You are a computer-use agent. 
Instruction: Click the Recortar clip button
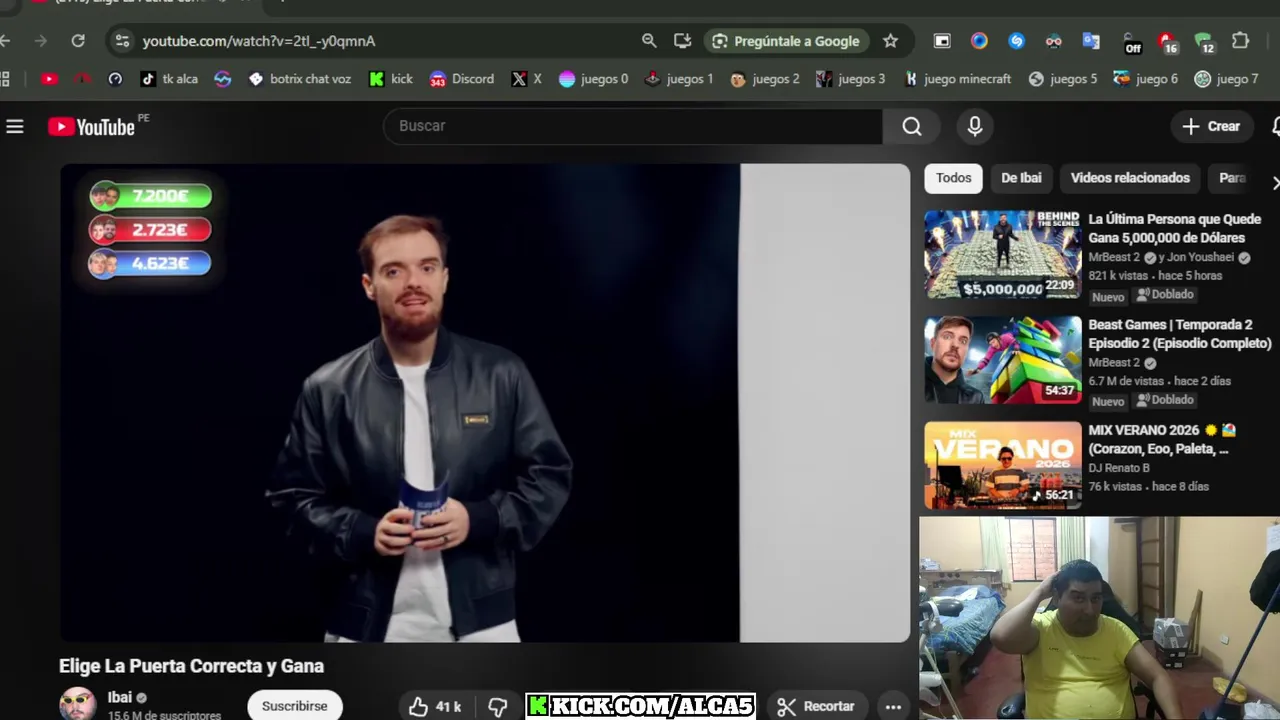click(817, 706)
